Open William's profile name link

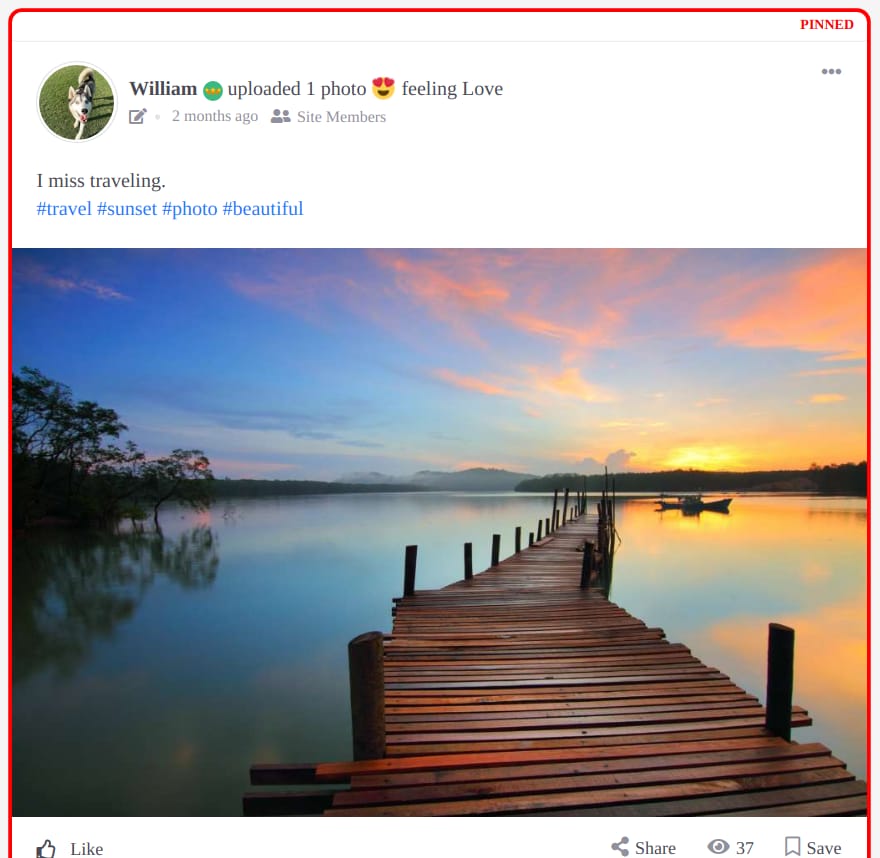pos(163,89)
